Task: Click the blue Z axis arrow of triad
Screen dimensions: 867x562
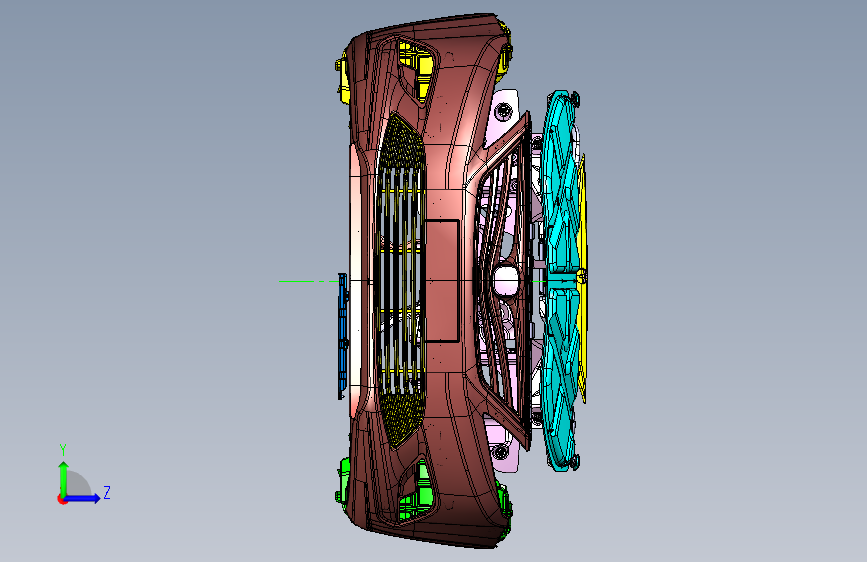Action: [83, 498]
